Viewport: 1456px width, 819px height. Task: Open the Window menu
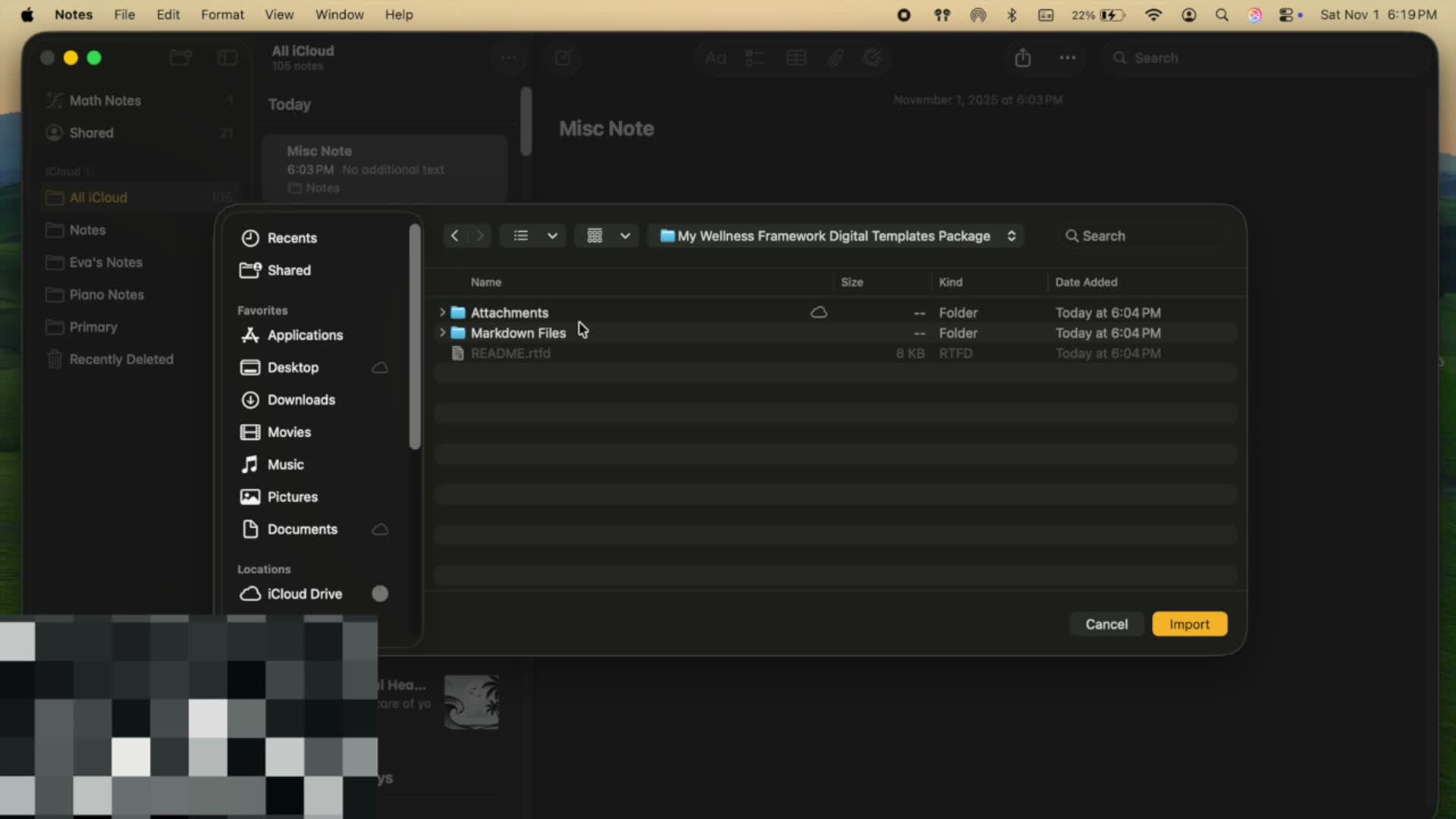pyautogui.click(x=339, y=15)
